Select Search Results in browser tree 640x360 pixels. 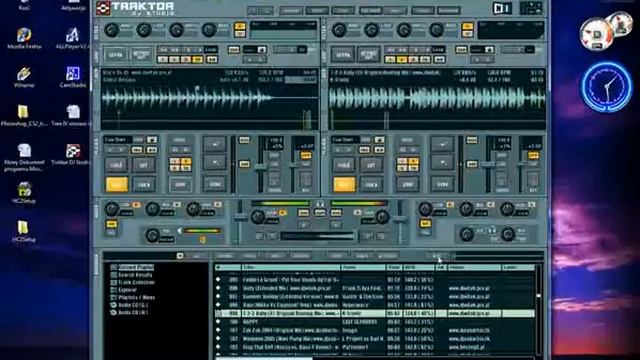pyautogui.click(x=135, y=275)
